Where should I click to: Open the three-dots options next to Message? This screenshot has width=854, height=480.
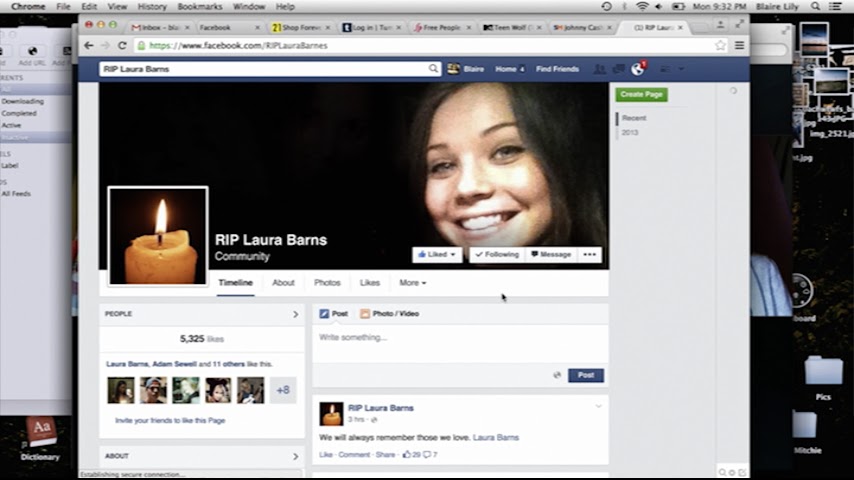click(x=590, y=255)
